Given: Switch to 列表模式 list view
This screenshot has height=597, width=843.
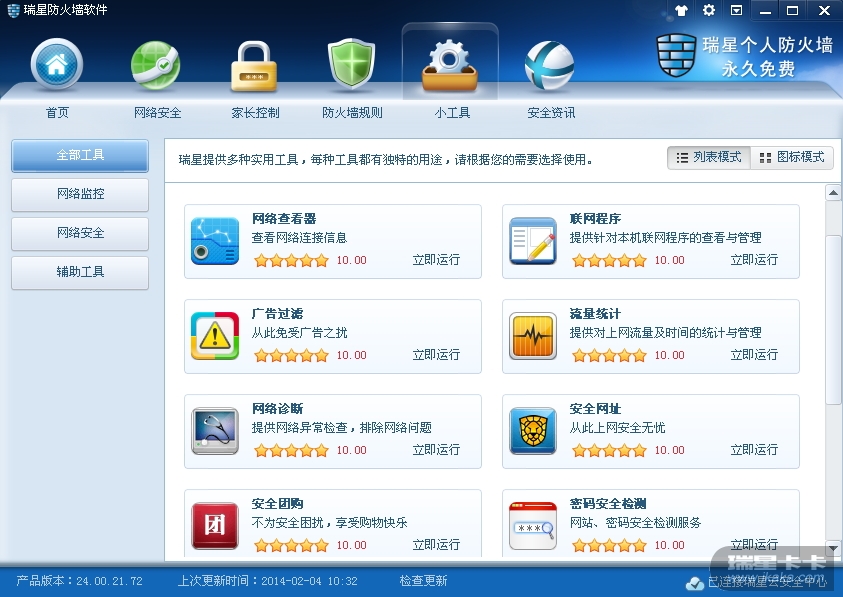Looking at the screenshot, I should point(709,158).
